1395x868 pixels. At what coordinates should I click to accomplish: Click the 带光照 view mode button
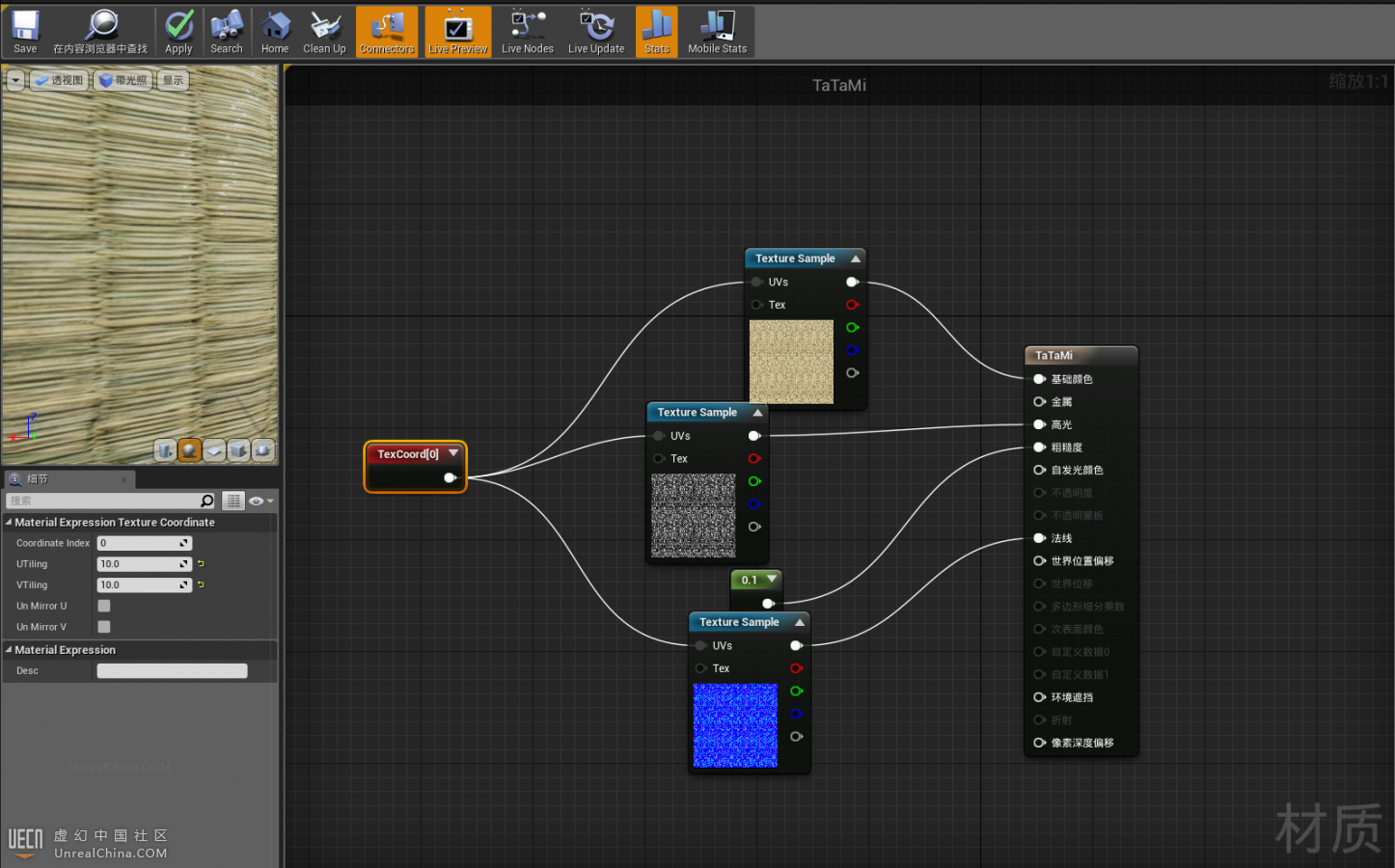pyautogui.click(x=123, y=81)
